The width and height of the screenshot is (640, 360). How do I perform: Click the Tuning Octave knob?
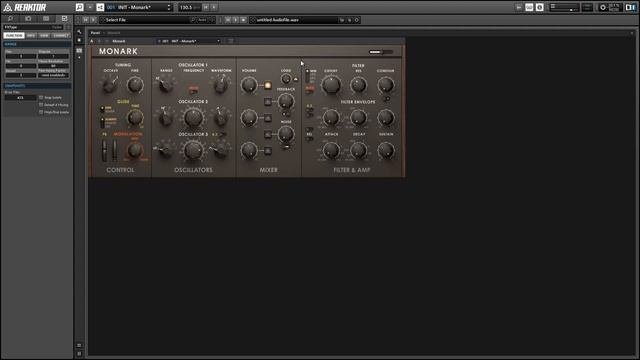click(x=109, y=85)
